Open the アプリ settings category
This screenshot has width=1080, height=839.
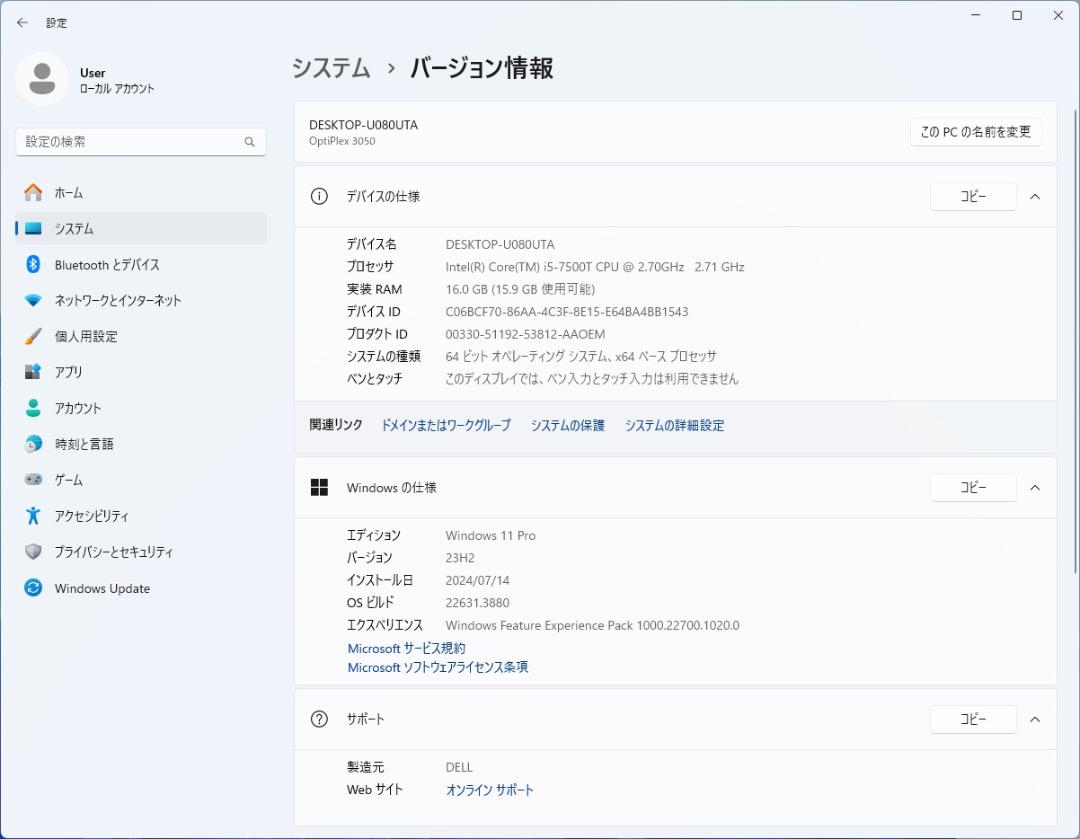tap(141, 372)
